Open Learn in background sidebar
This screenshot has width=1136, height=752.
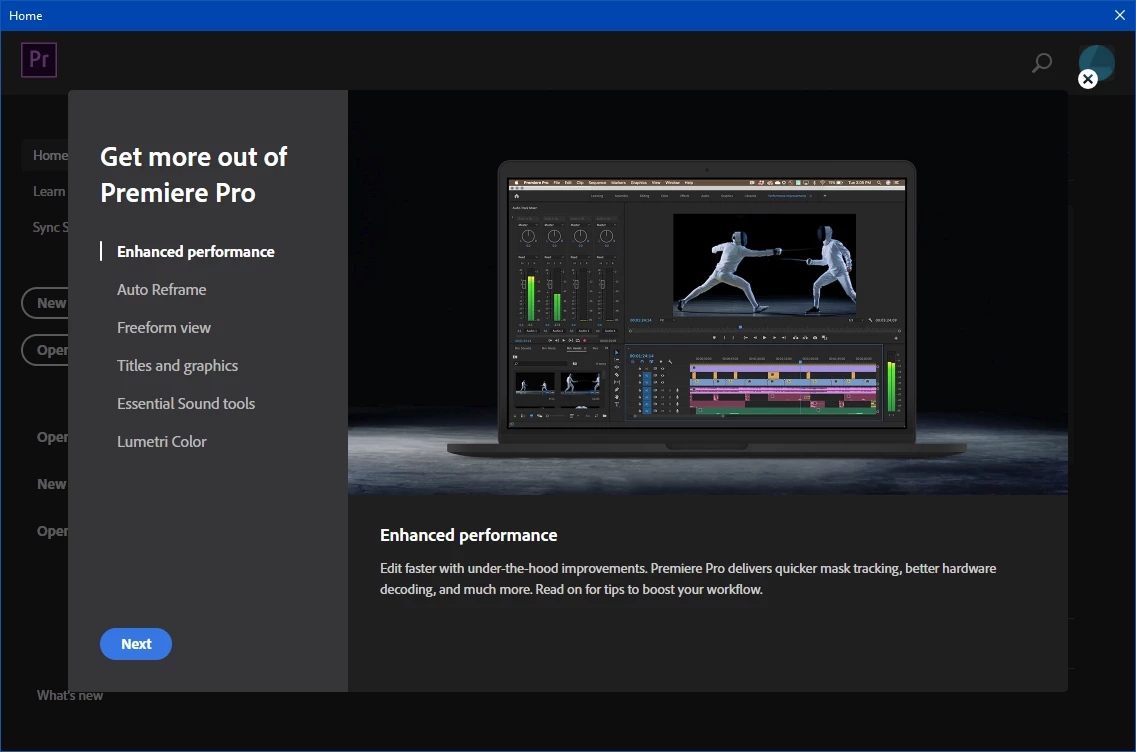(x=49, y=191)
